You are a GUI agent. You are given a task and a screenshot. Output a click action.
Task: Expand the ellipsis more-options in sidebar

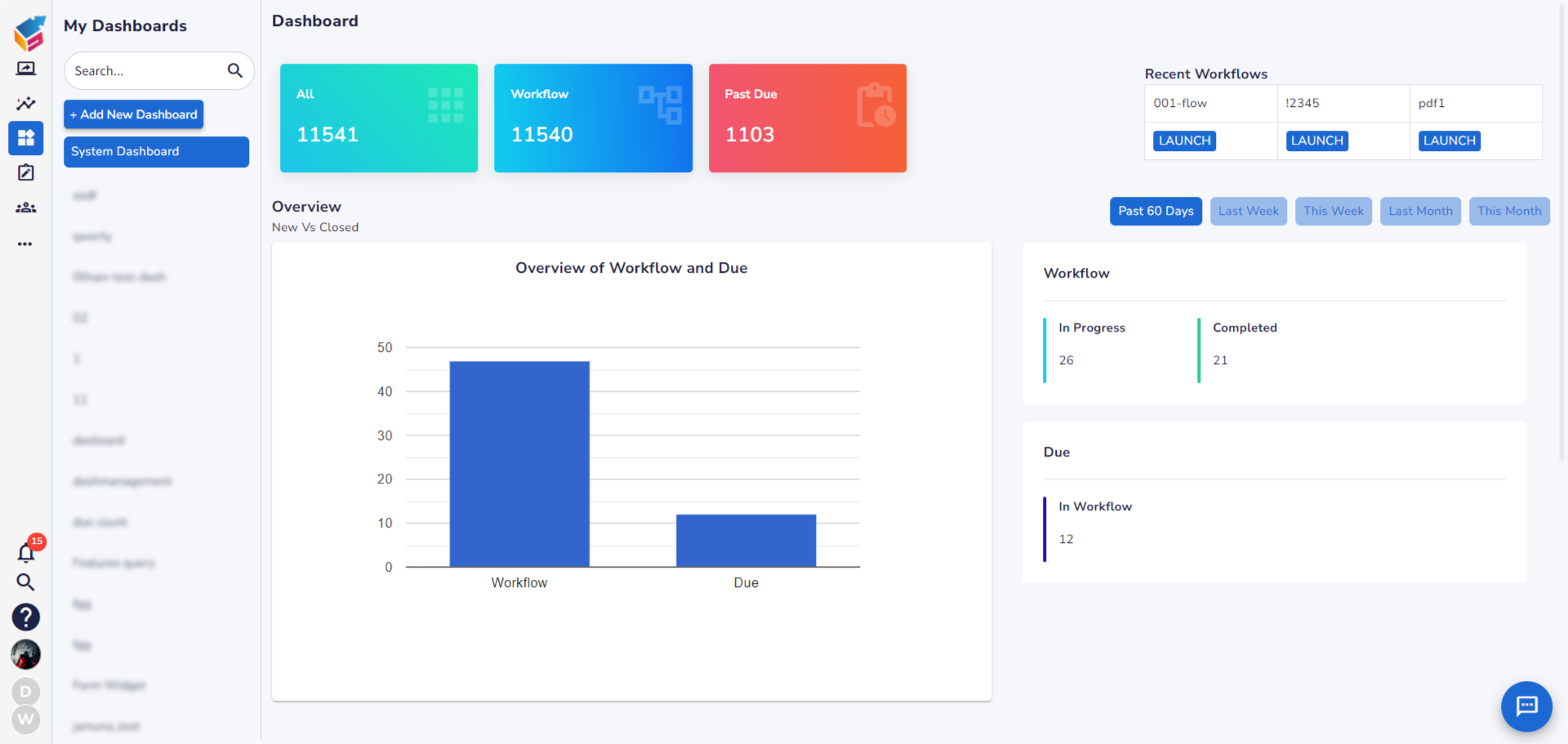click(25, 243)
